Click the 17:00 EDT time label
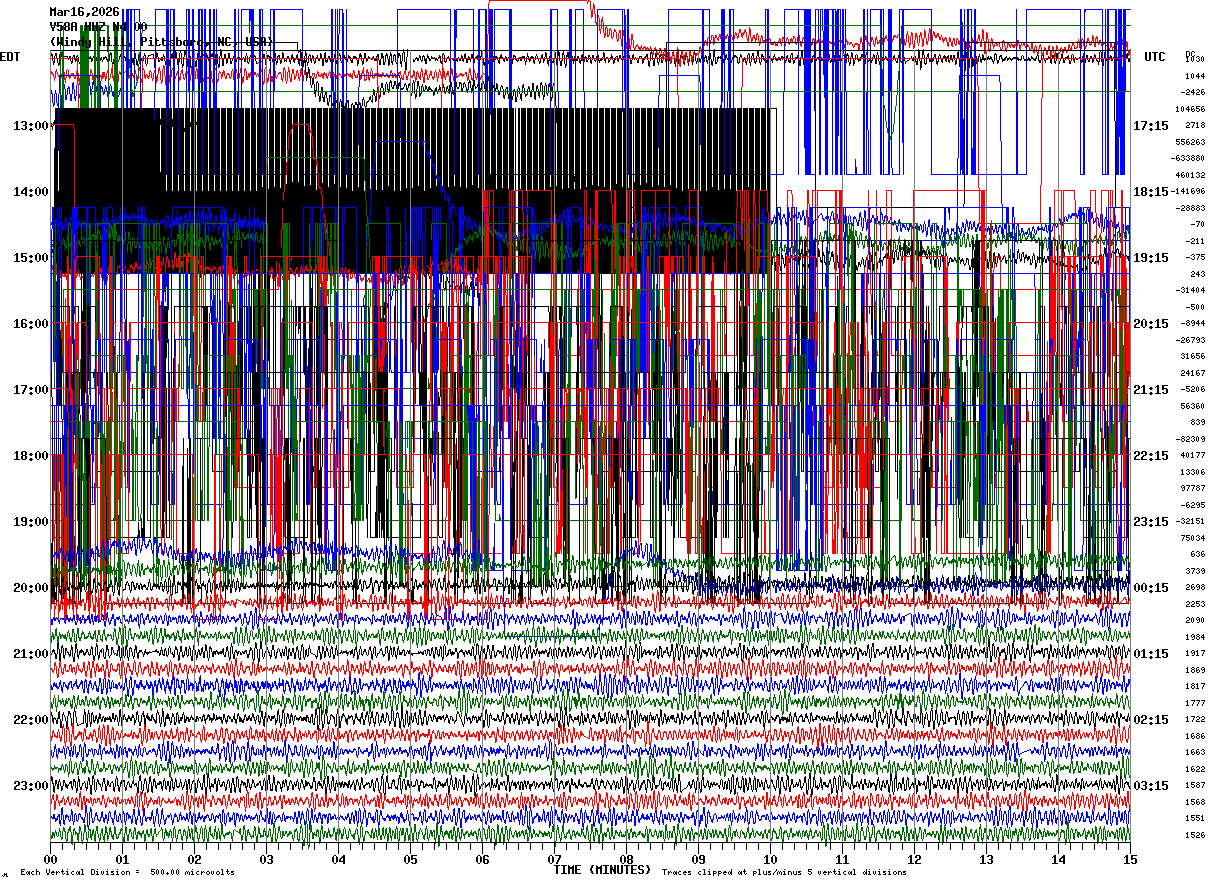The height and width of the screenshot is (886, 1210). point(31,389)
